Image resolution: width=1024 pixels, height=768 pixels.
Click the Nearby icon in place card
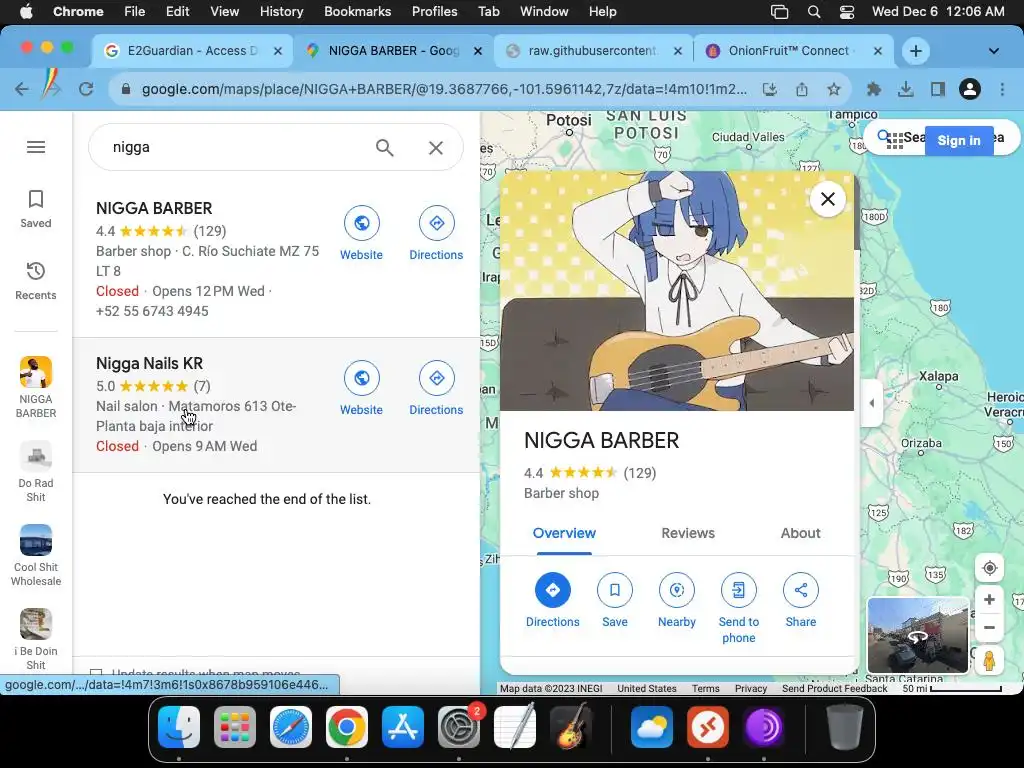[677, 590]
